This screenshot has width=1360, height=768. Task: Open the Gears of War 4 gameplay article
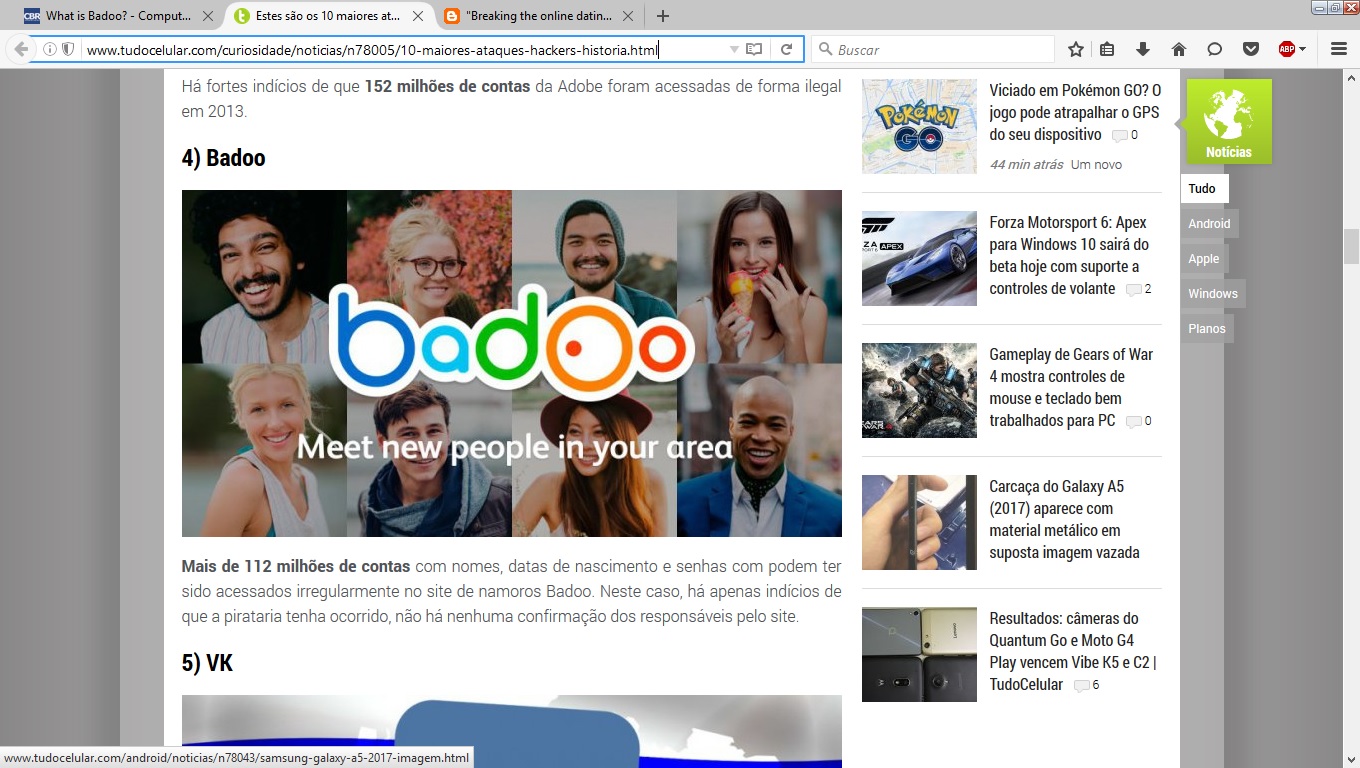[1070, 387]
